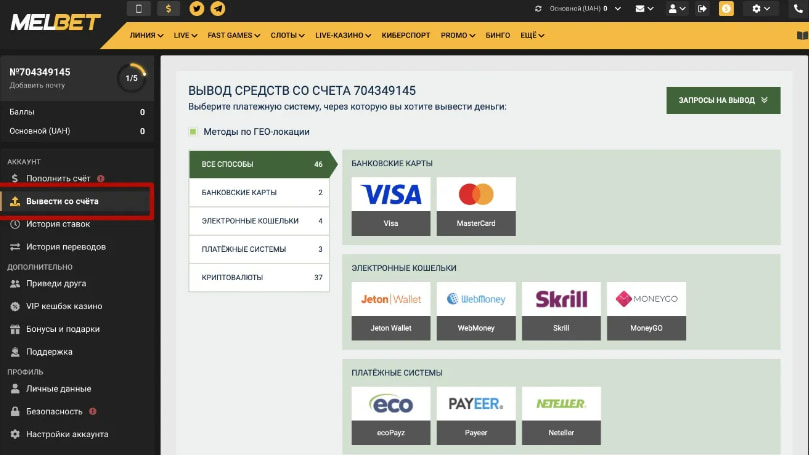Open the user profile icon menu
Image resolution: width=809 pixels, height=455 pixels.
pos(676,9)
